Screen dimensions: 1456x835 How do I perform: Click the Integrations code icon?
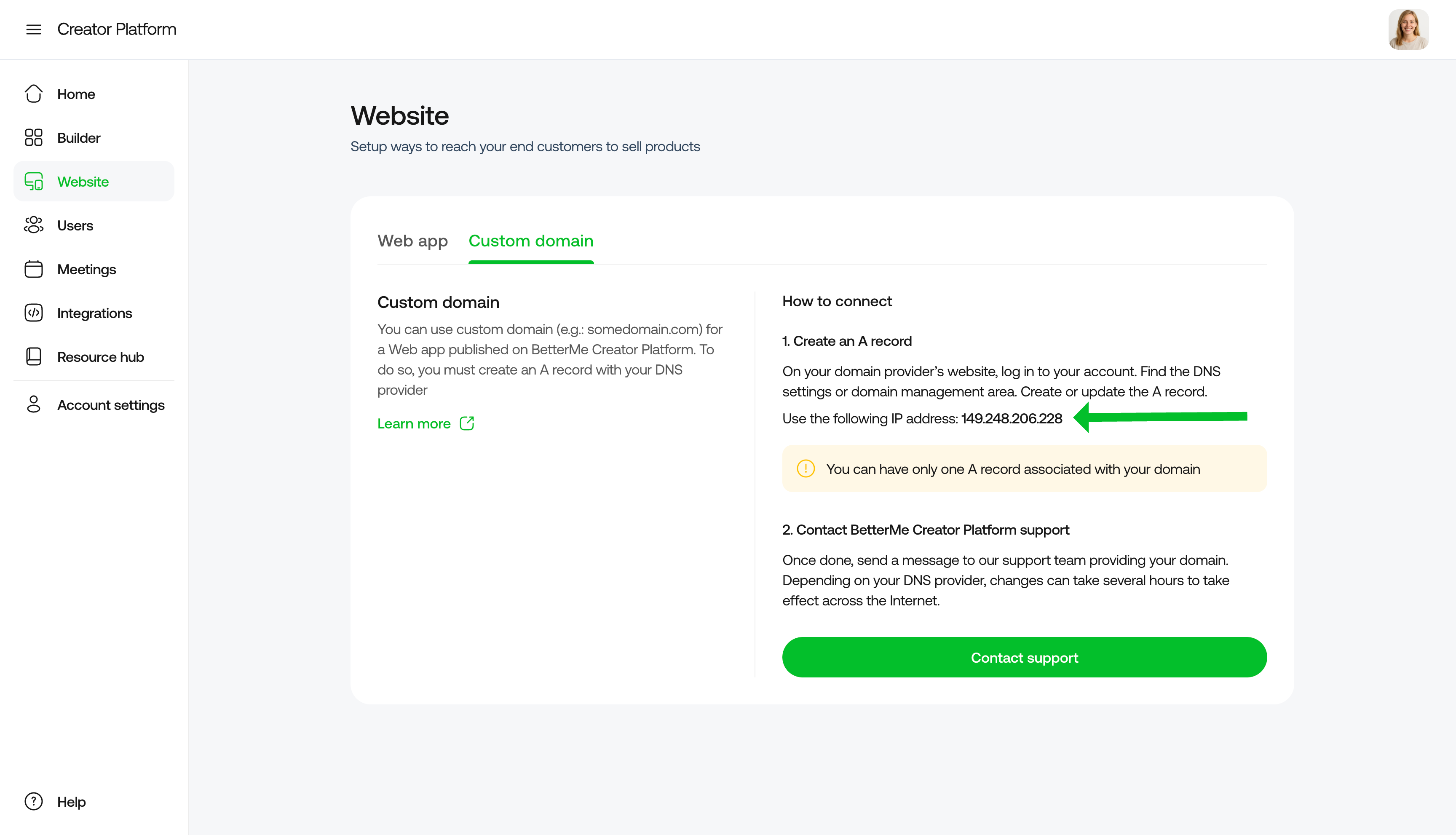(34, 313)
